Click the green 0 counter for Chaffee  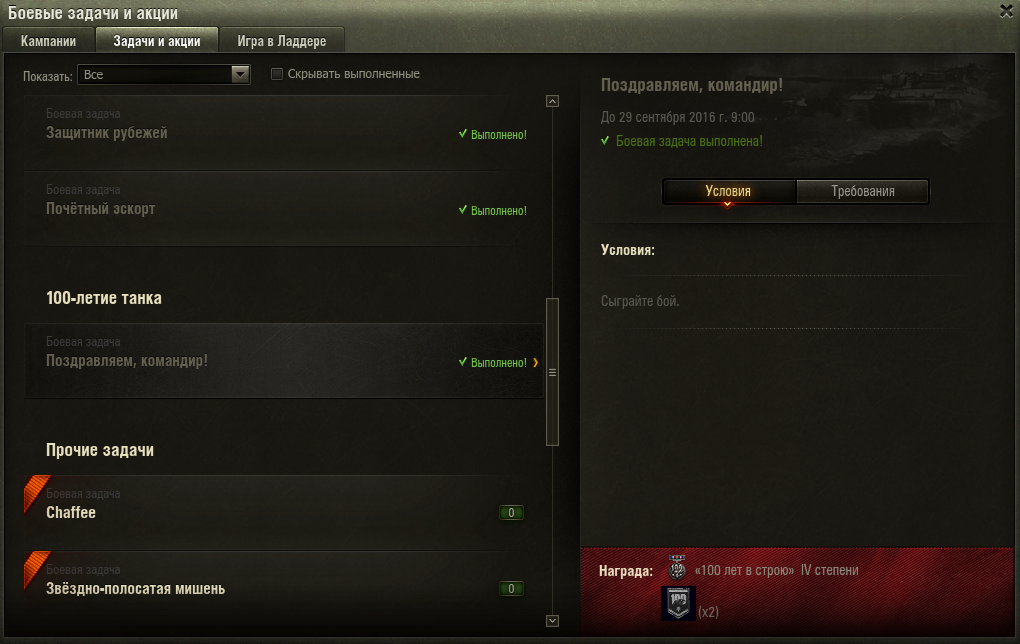(511, 513)
